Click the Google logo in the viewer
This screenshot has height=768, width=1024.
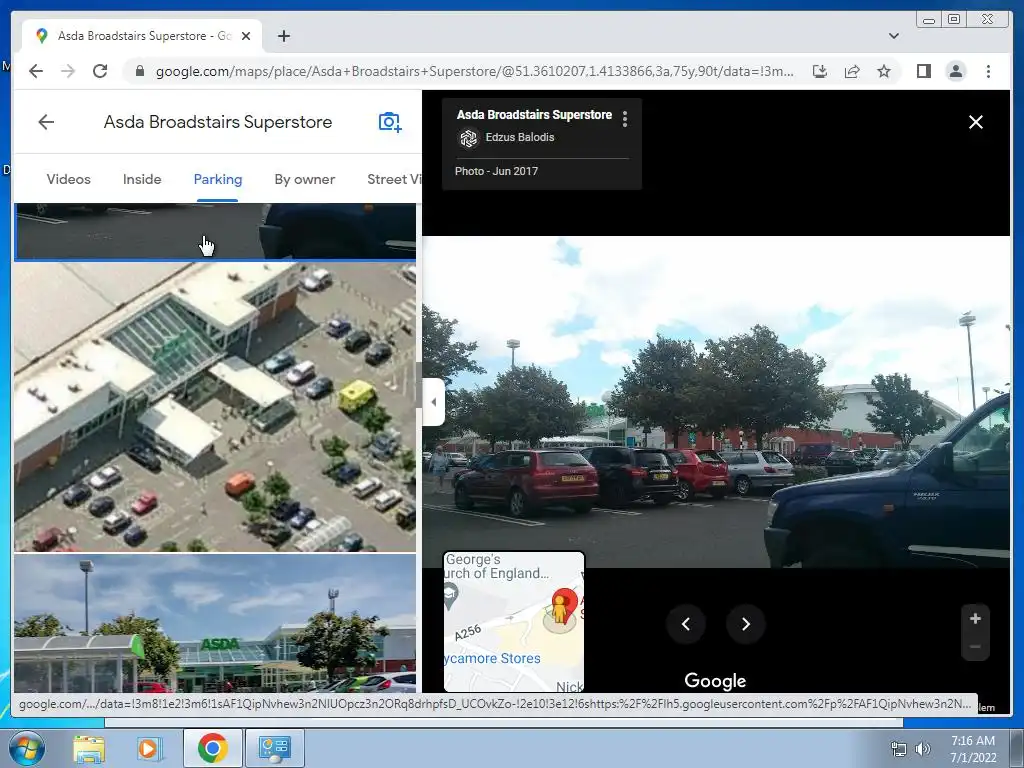point(715,680)
